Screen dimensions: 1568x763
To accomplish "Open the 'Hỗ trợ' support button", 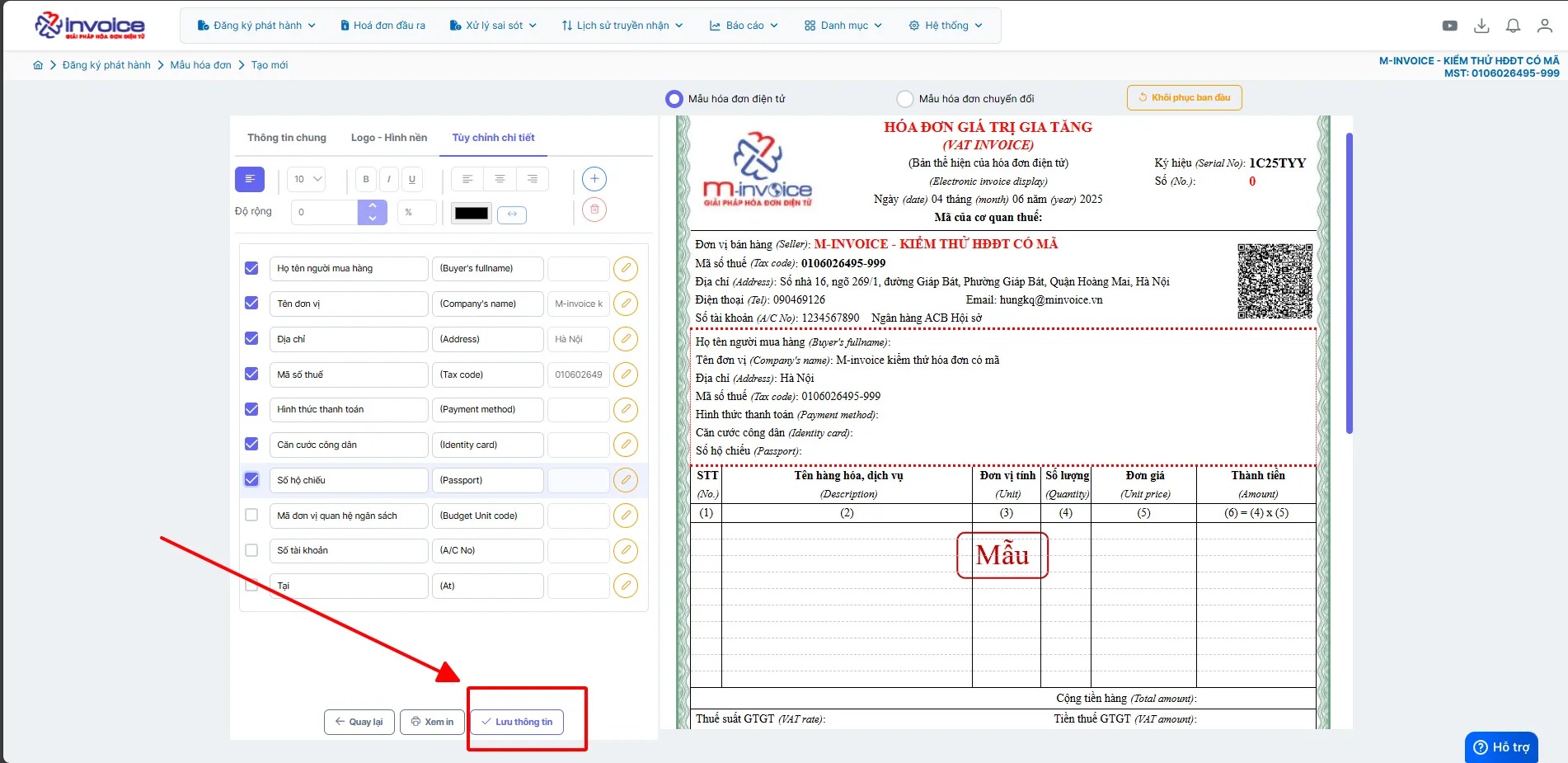I will click(x=1501, y=747).
